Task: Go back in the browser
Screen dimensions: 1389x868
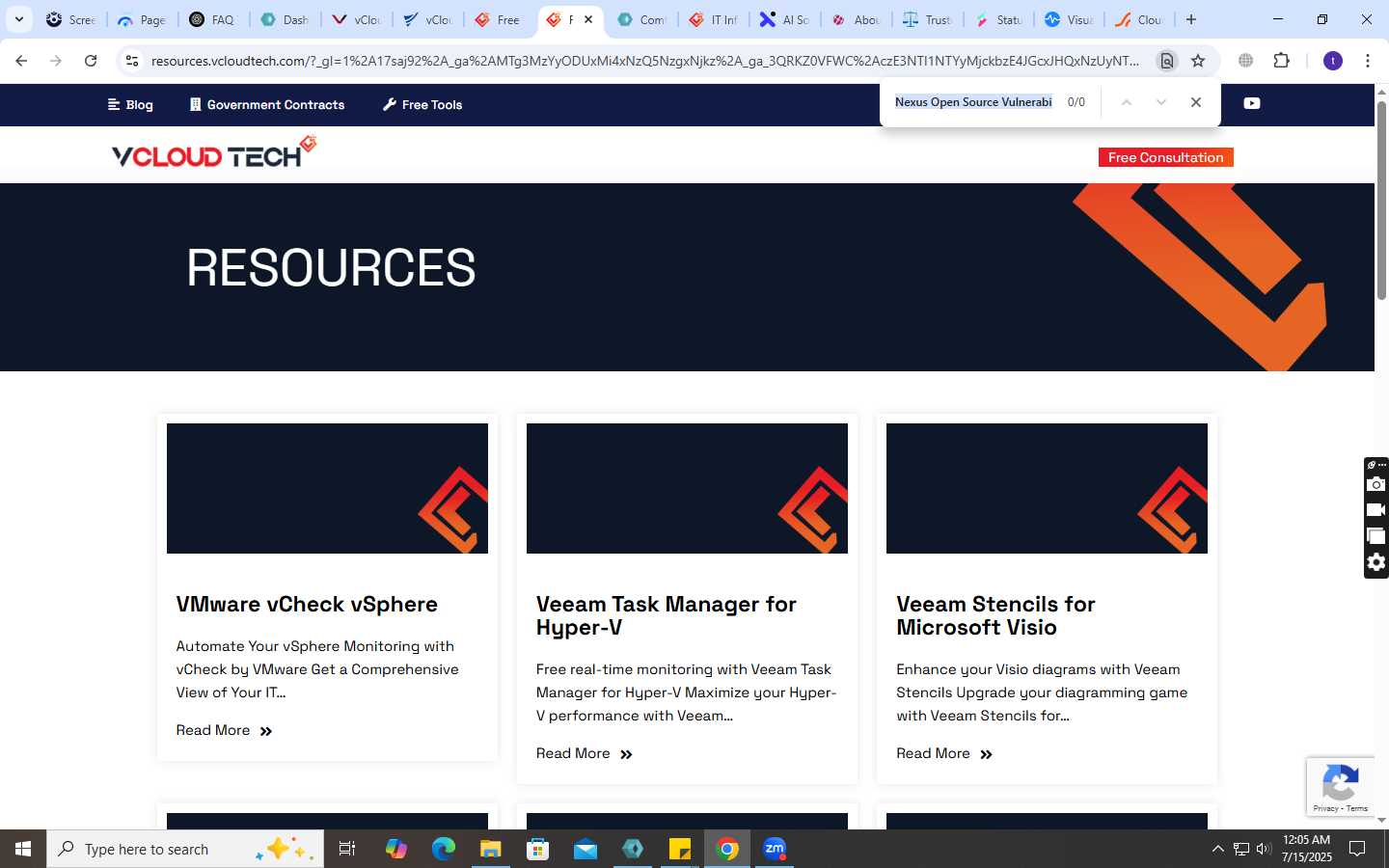Action: (21, 61)
